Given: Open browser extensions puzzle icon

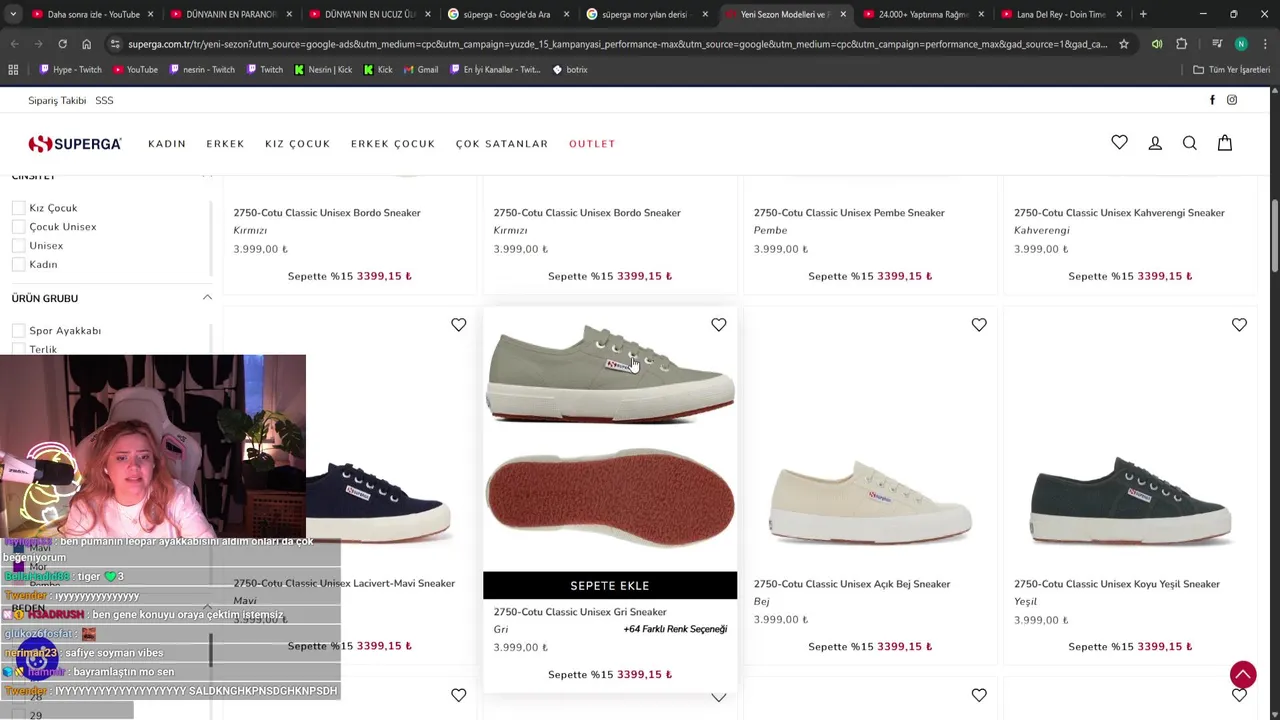Looking at the screenshot, I should [1181, 44].
